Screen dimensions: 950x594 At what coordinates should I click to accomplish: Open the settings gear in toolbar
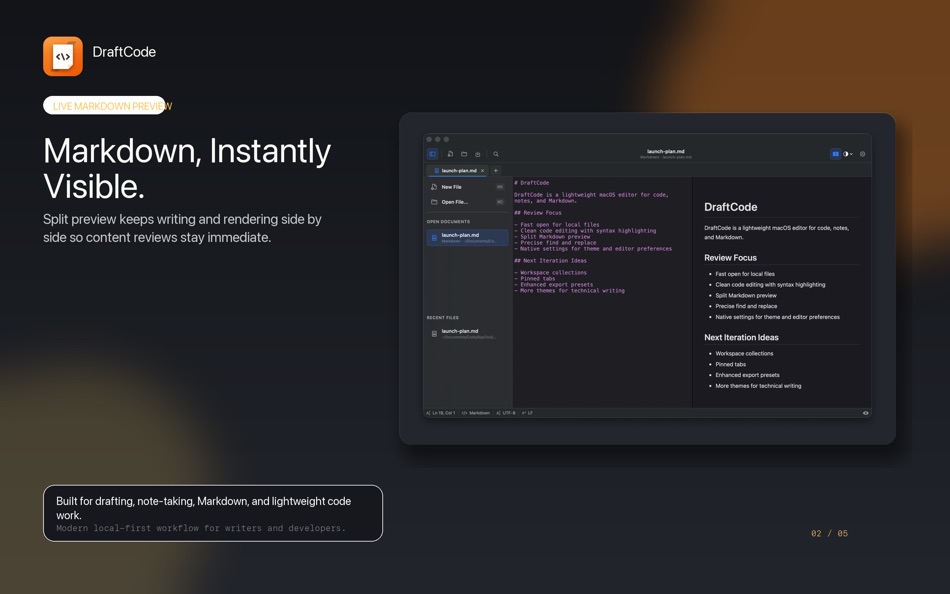863,154
